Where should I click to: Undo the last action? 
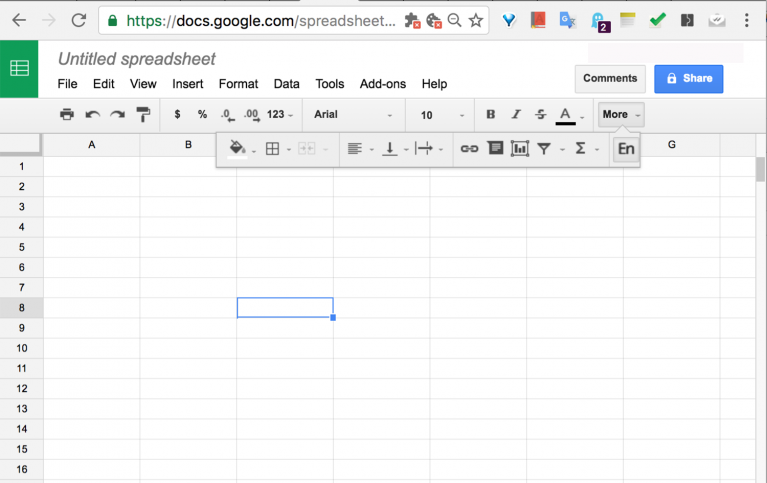point(92,115)
